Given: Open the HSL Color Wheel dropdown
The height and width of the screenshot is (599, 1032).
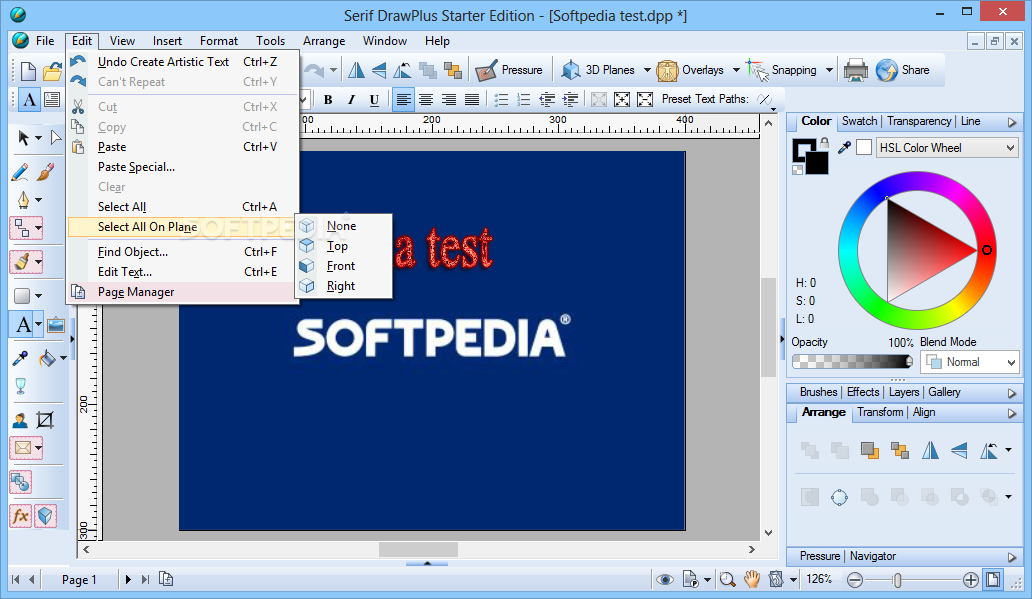Looking at the screenshot, I should click(948, 148).
